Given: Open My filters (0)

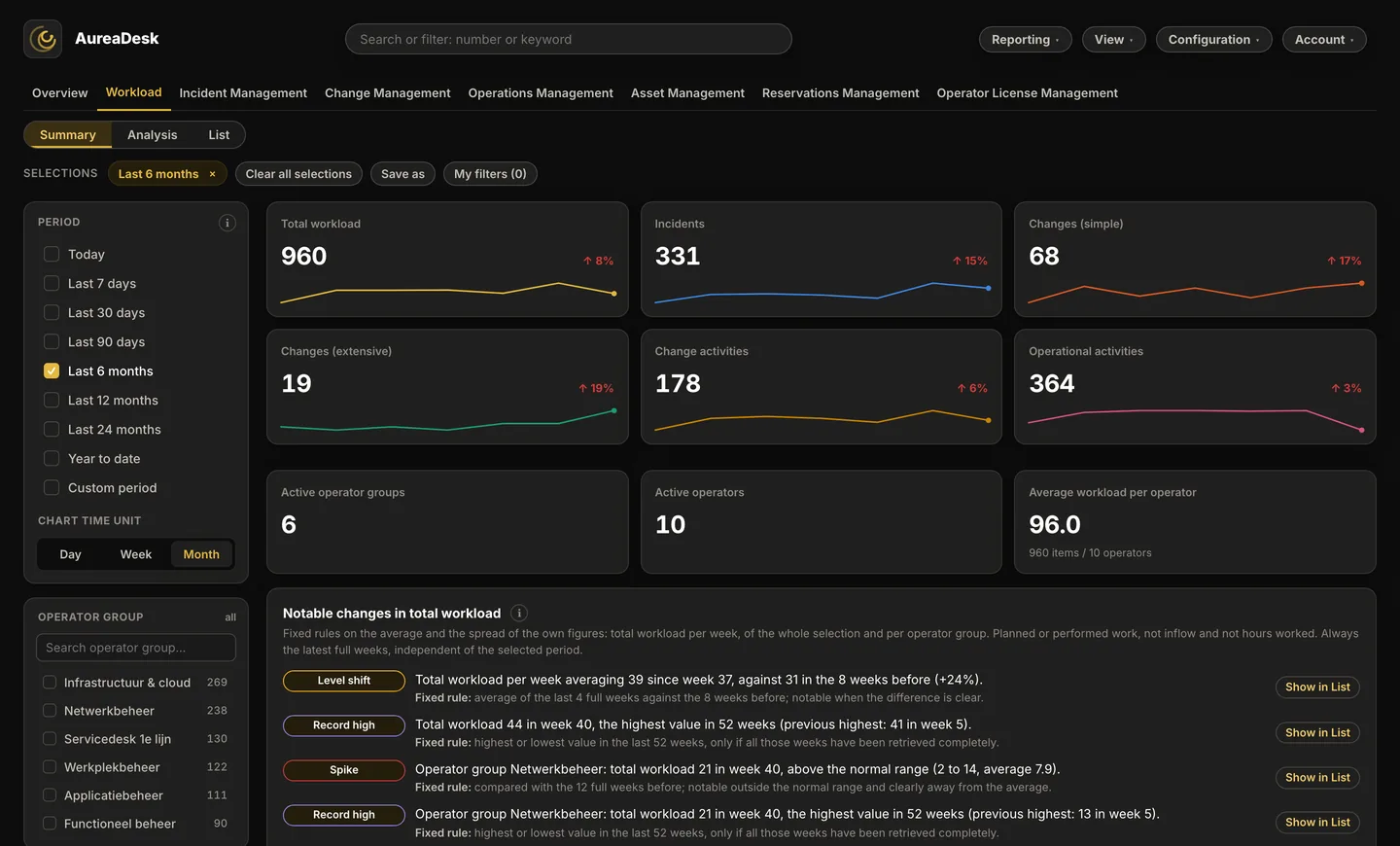Looking at the screenshot, I should point(490,174).
